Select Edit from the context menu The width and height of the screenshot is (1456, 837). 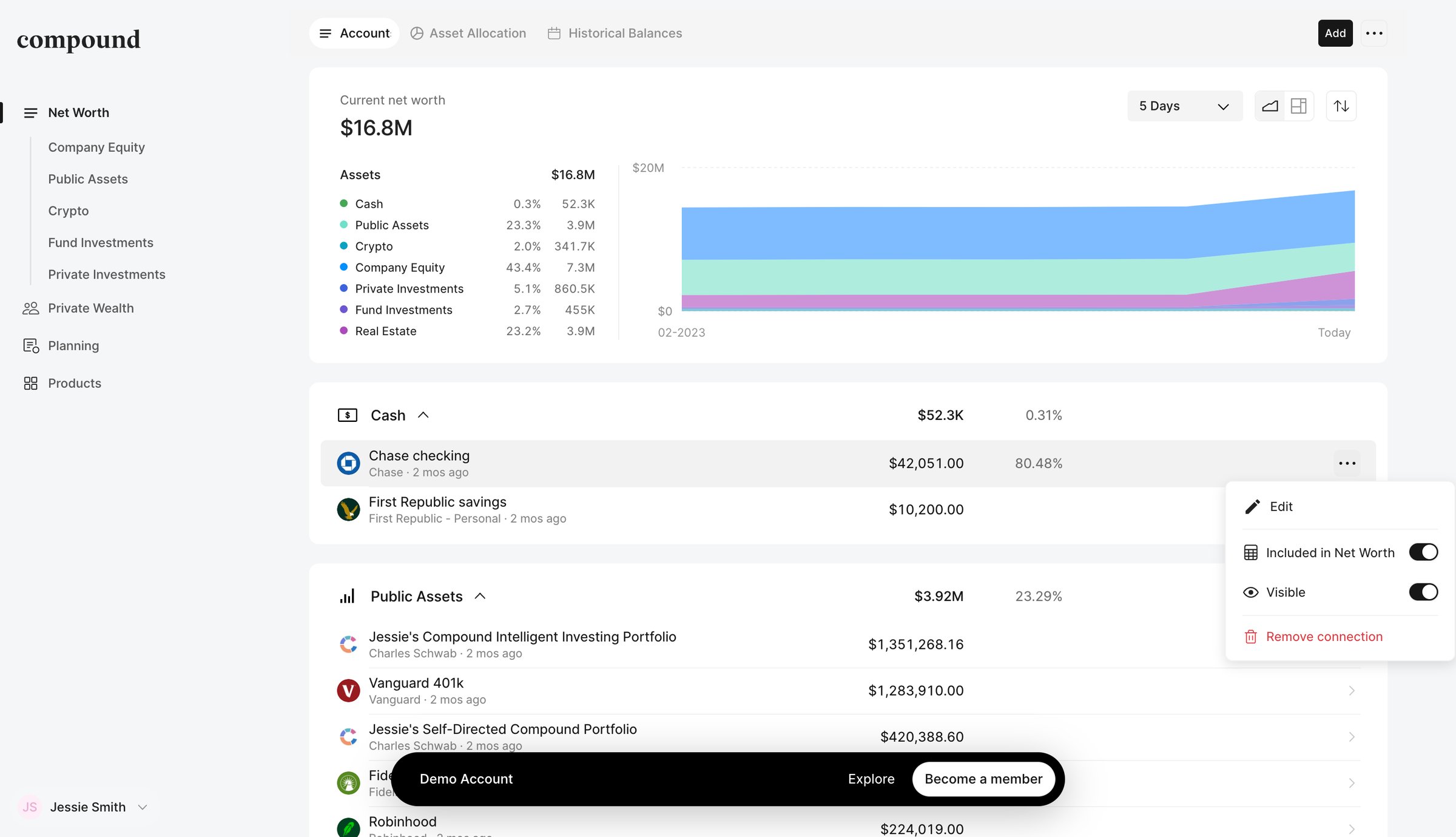click(1340, 507)
